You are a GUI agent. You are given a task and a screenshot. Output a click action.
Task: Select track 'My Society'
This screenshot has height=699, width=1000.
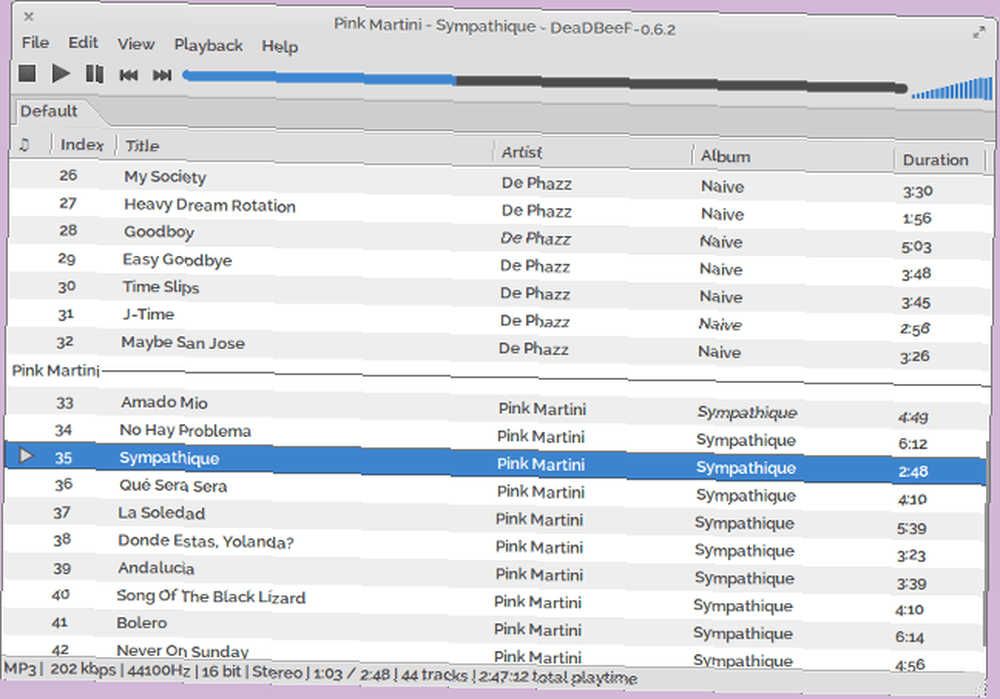(x=165, y=177)
